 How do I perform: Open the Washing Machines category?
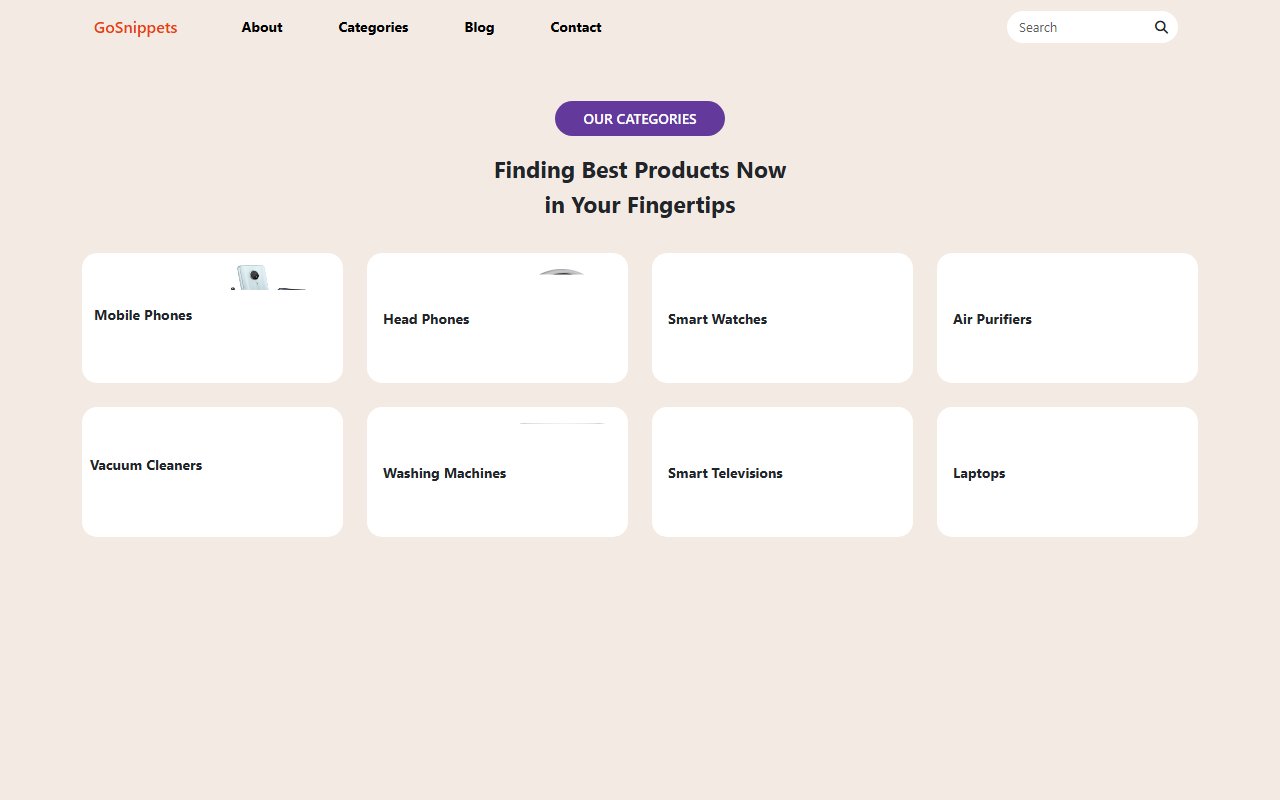tap(497, 471)
